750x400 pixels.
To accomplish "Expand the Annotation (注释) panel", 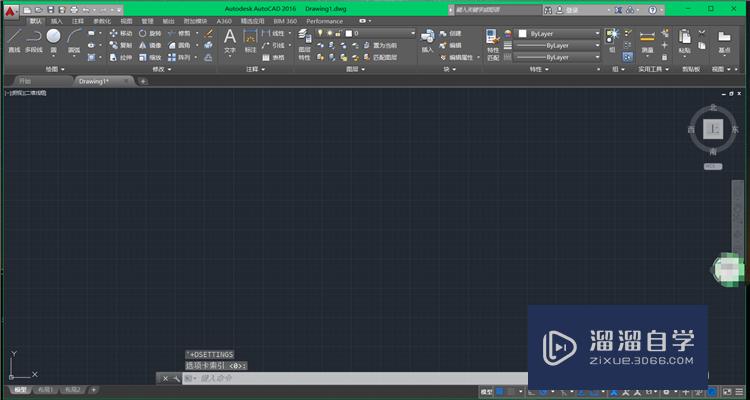I will [x=255, y=69].
